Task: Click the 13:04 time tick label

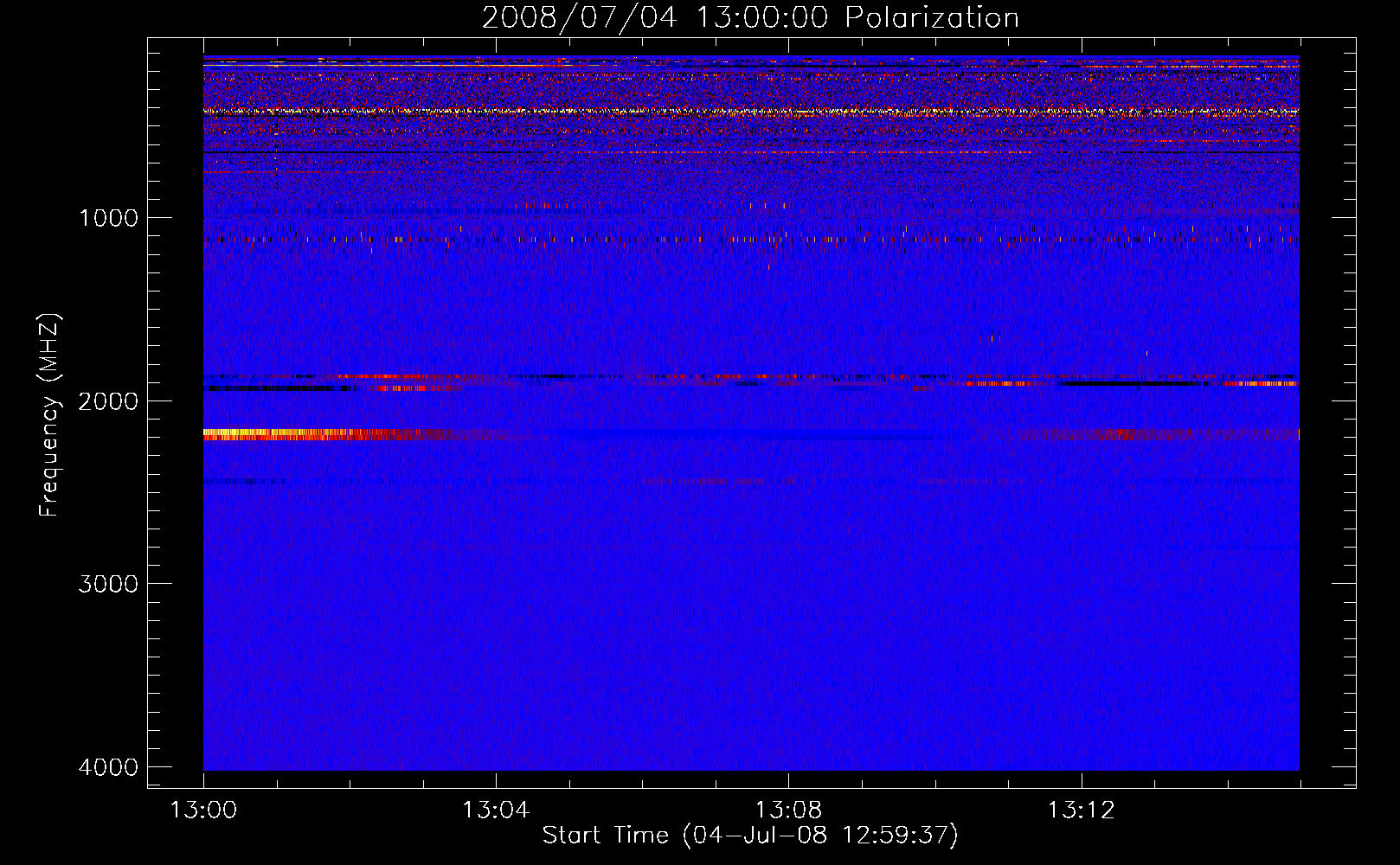Action: pyautogui.click(x=496, y=811)
